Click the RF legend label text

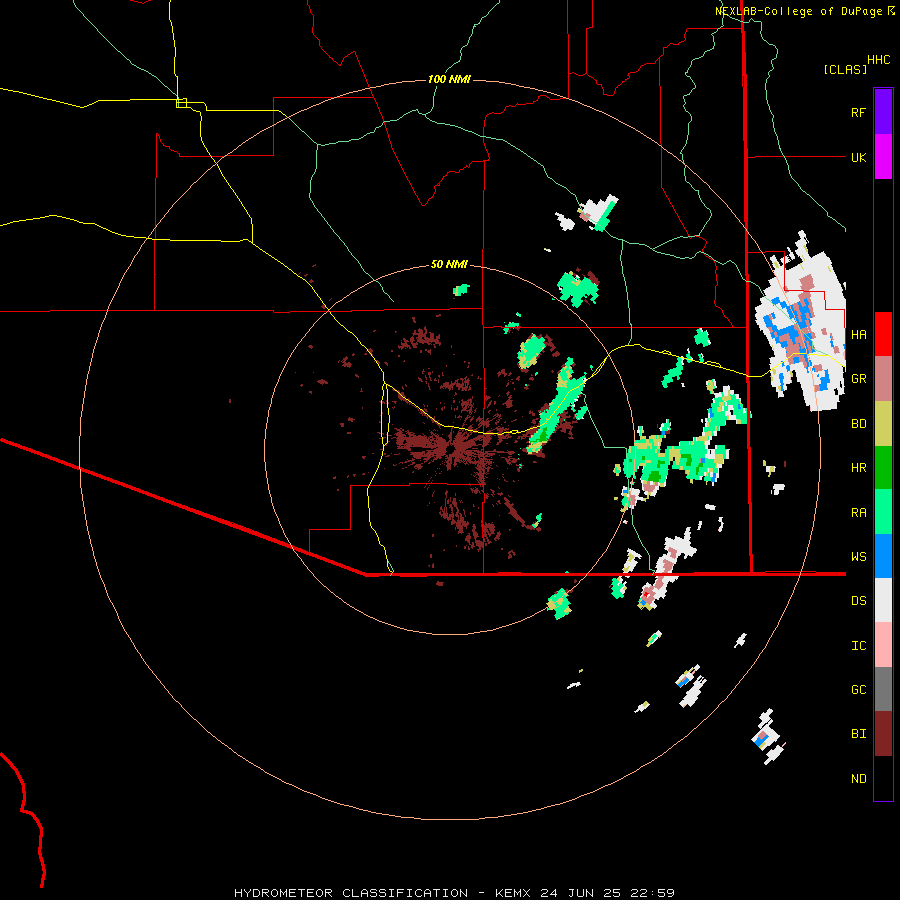(858, 112)
